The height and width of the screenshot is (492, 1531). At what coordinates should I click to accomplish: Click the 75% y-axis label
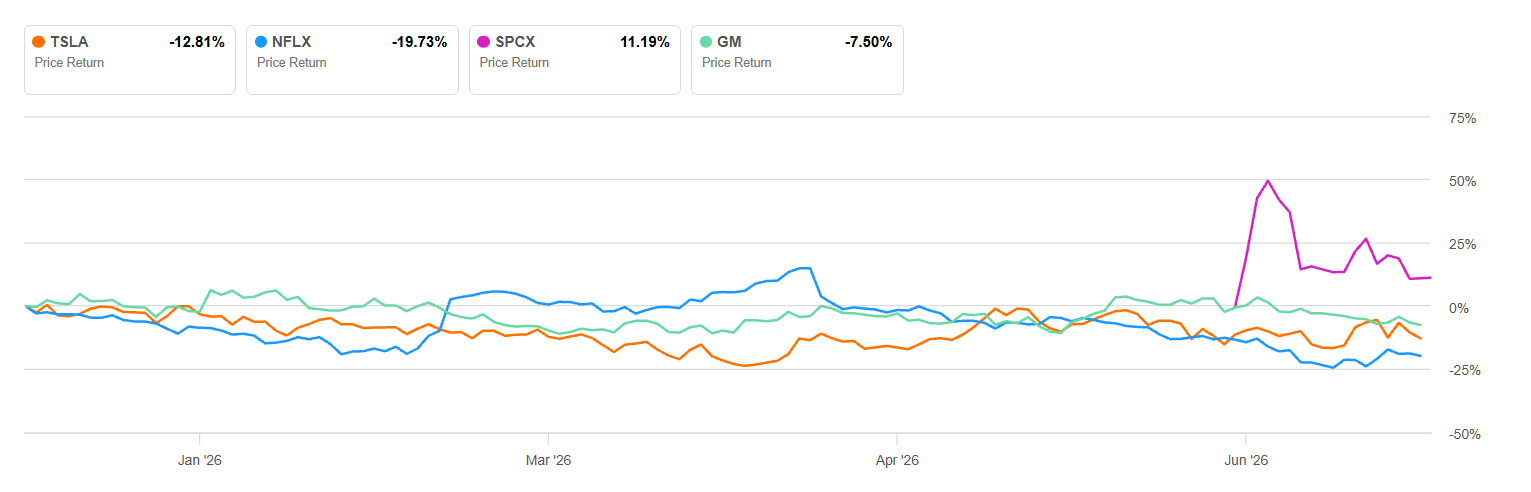pyautogui.click(x=1463, y=118)
